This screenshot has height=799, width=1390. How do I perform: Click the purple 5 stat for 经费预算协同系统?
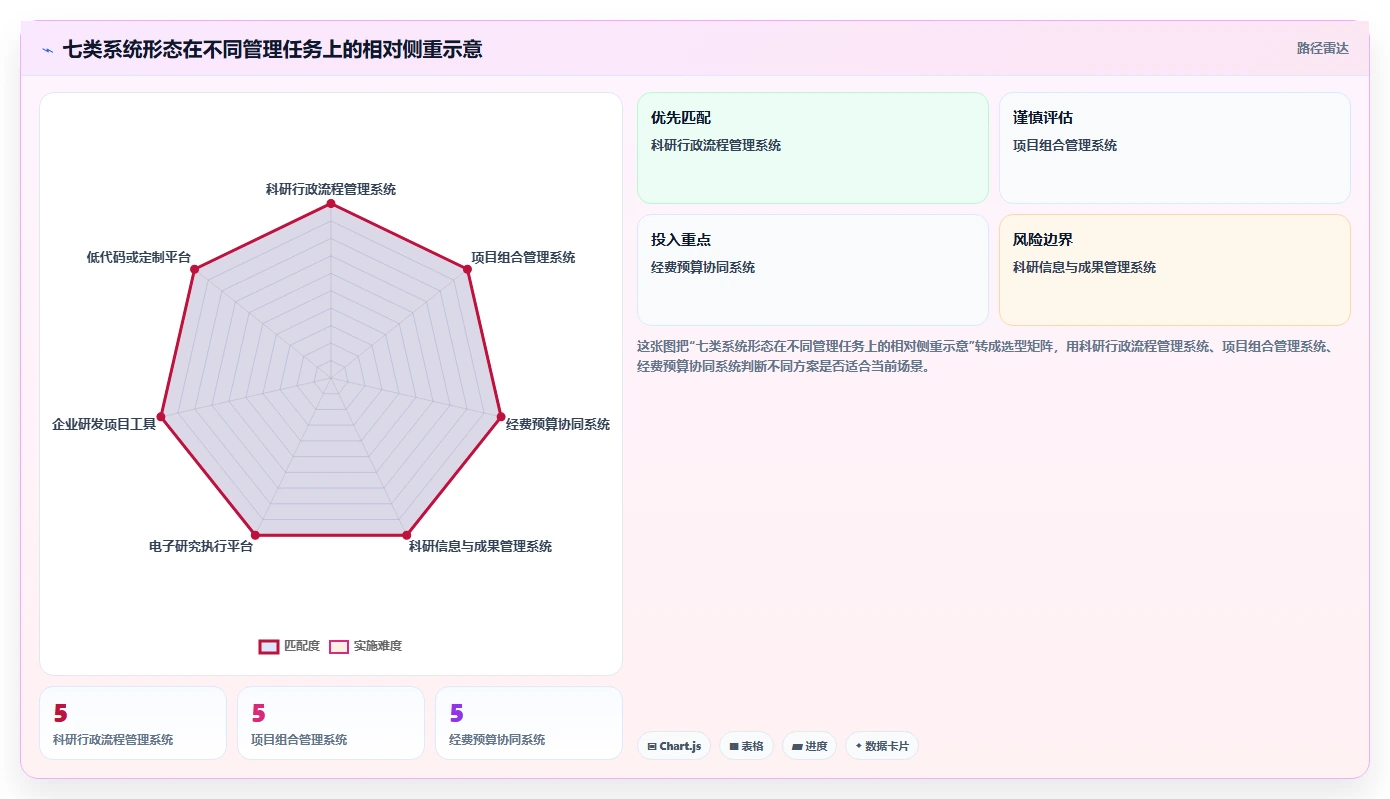(x=456, y=713)
